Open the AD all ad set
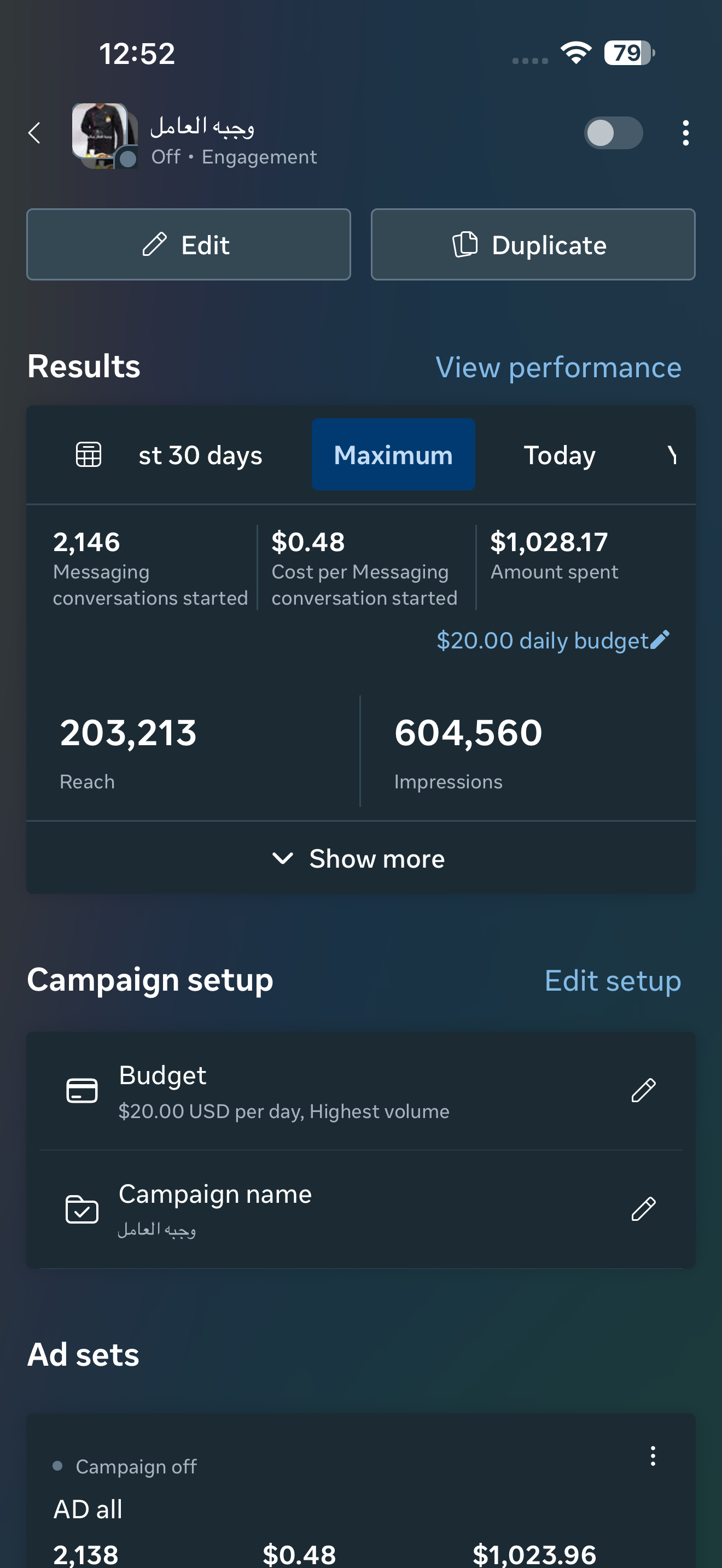Screen dimensions: 722x1568 (x=88, y=1509)
